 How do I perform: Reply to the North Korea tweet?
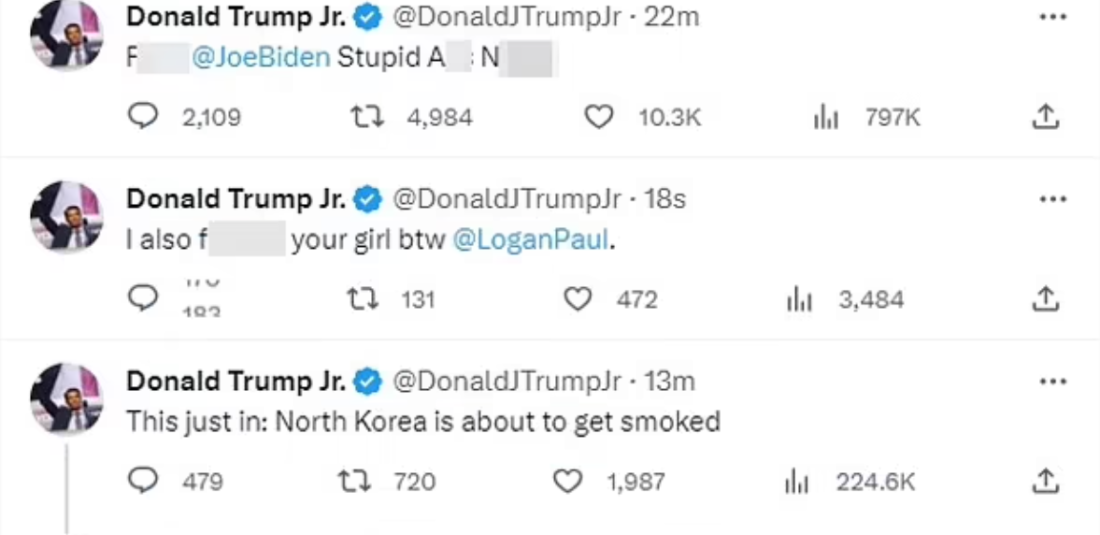(144, 481)
